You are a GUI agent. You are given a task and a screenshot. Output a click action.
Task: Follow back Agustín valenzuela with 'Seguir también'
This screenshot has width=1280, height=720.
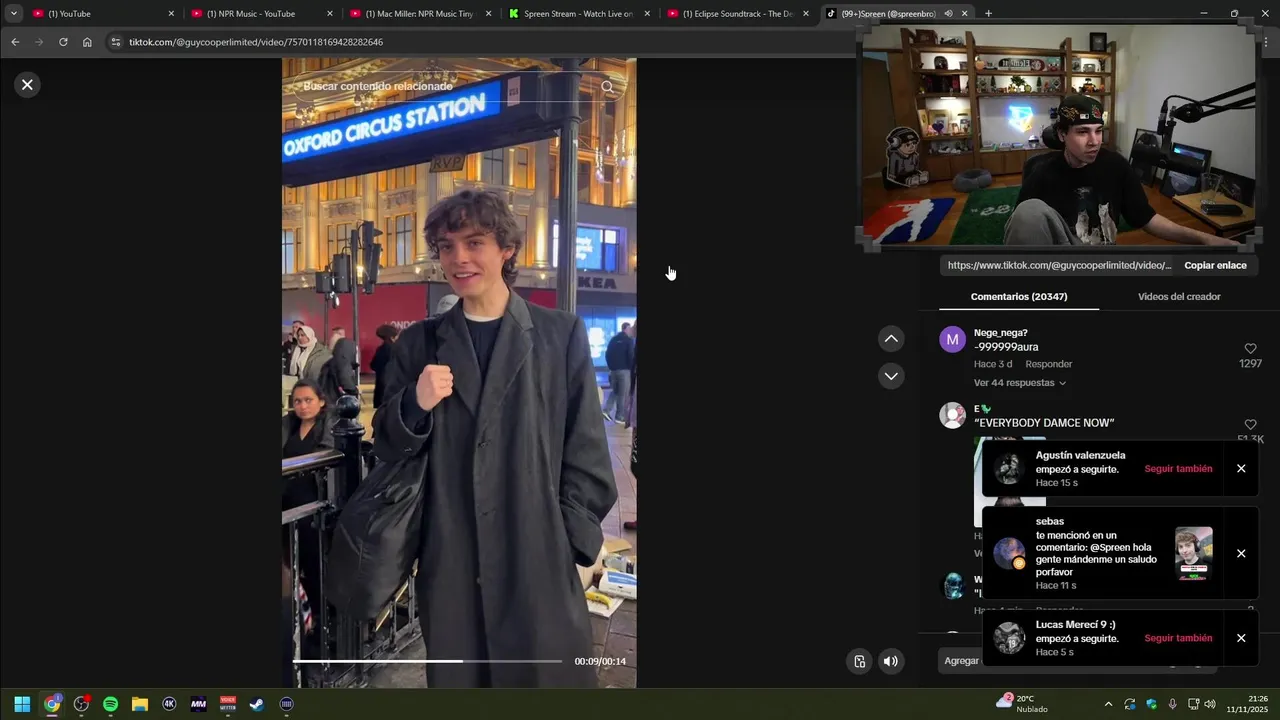1178,469
